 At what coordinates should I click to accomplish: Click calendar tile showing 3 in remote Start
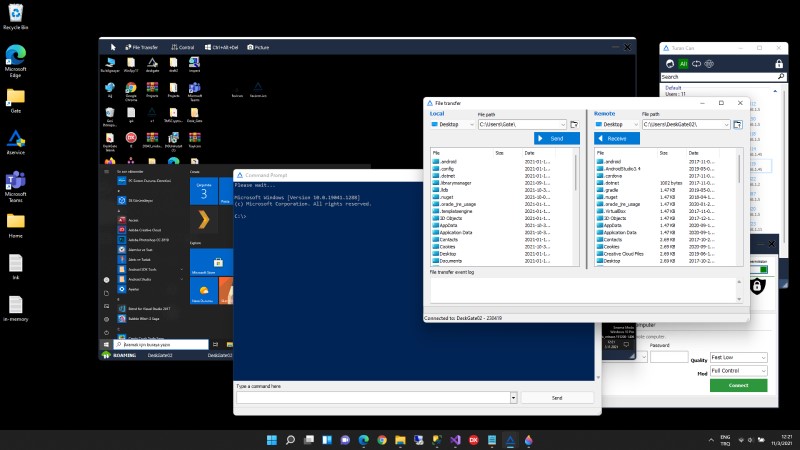point(204,191)
